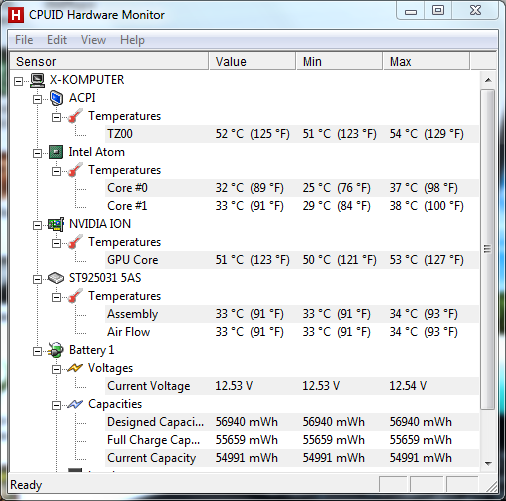Click the Intel Atom processor chip icon
This screenshot has height=501, width=506.
pos(56,152)
